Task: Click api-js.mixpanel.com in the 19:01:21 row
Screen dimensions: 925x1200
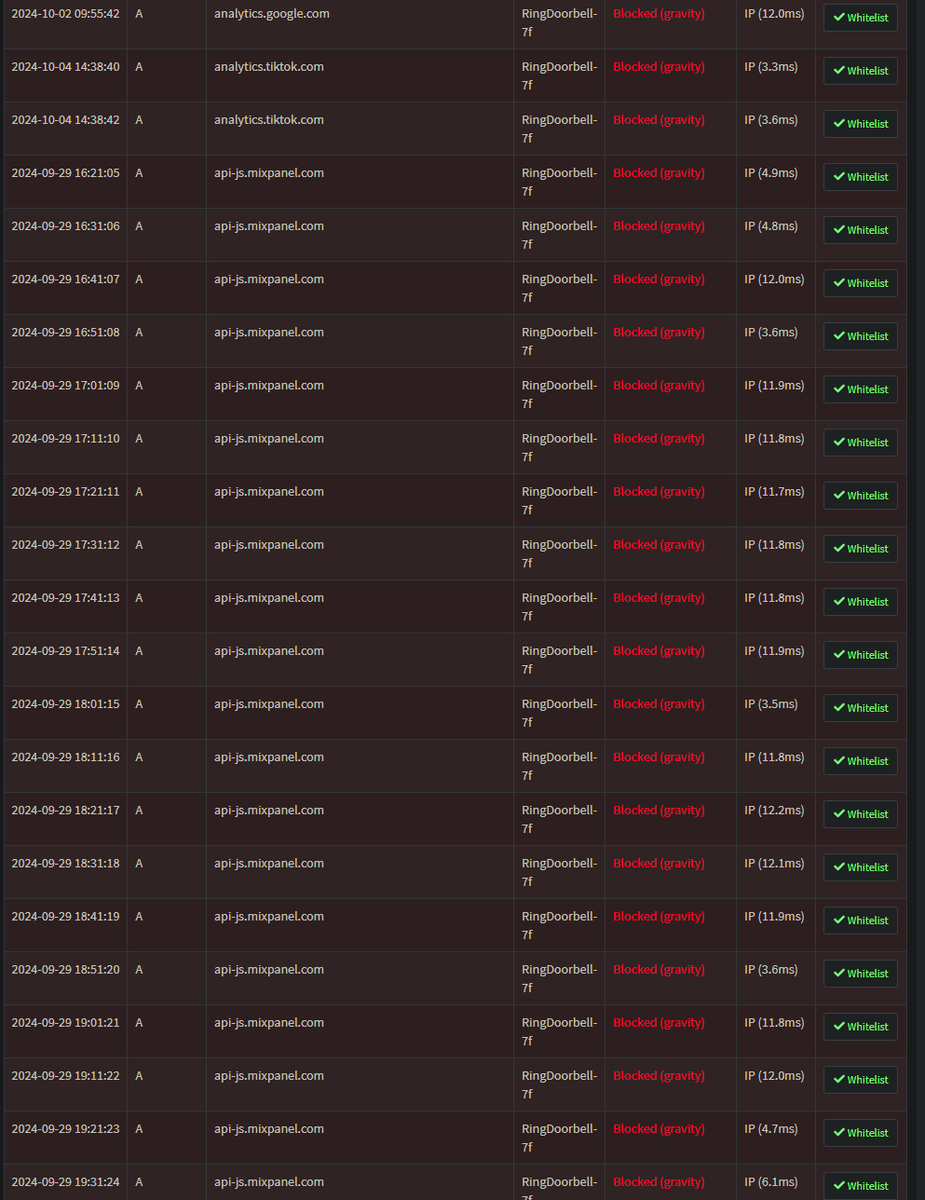Action: 268,1022
